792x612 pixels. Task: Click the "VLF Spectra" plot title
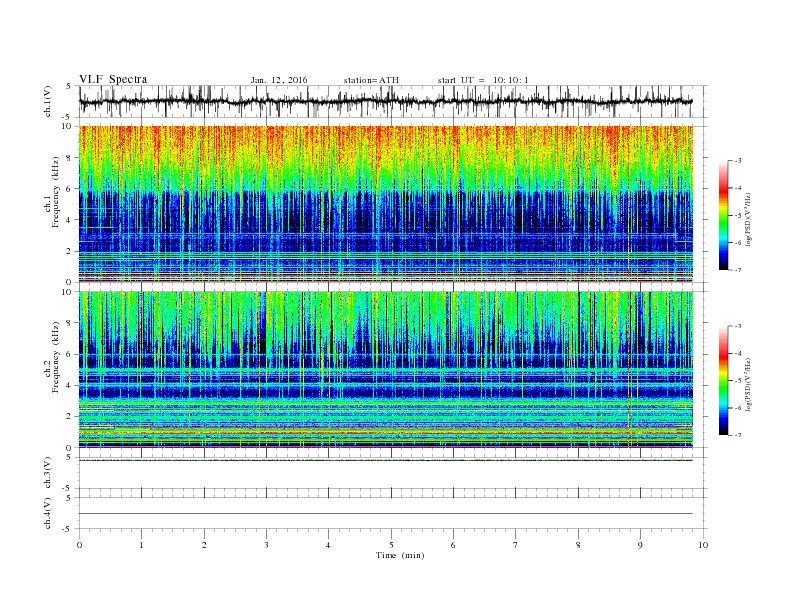tap(113, 79)
